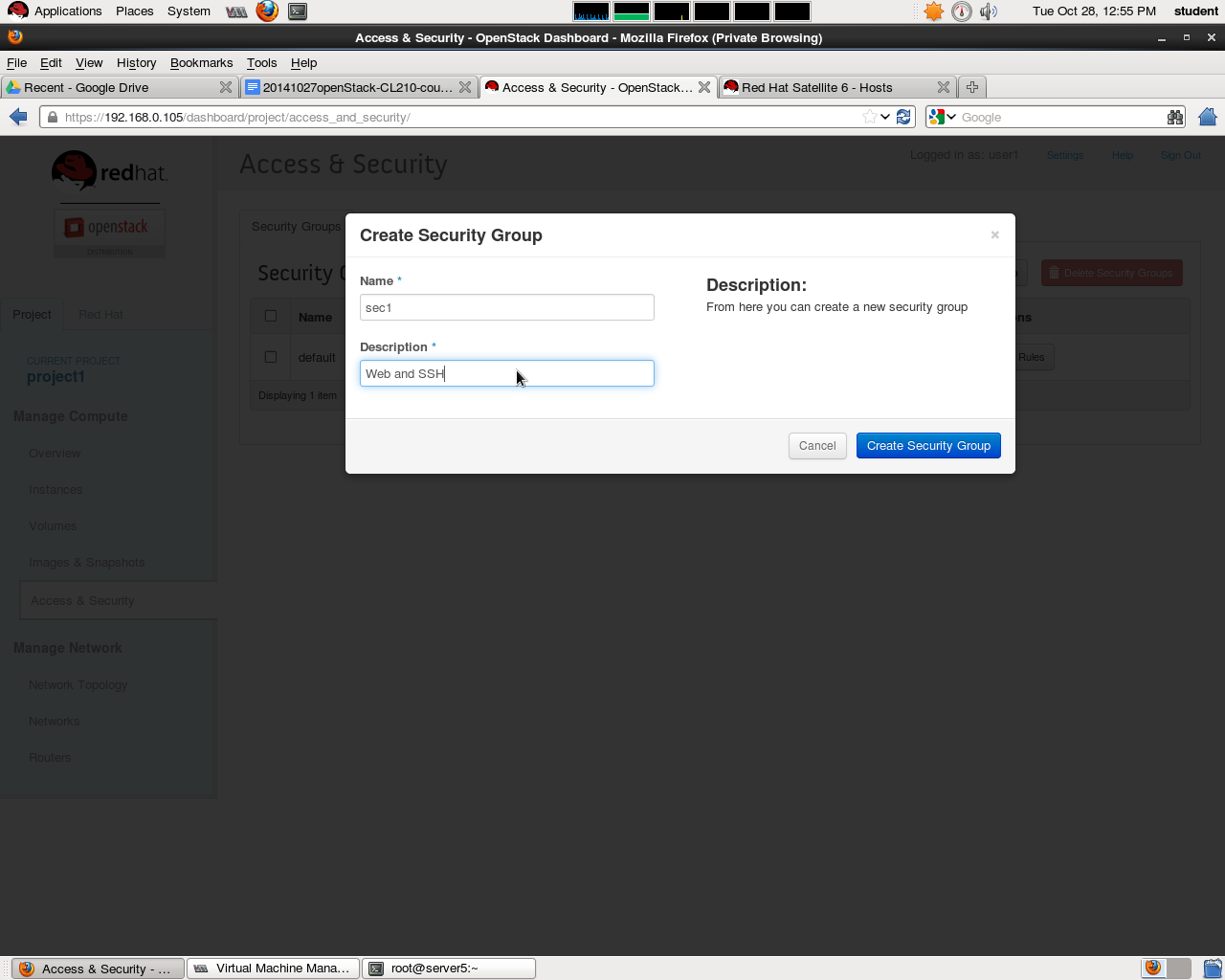Image resolution: width=1225 pixels, height=980 pixels.
Task: Open Virtual Machine Manager launcher icon in top panel
Action: click(x=236, y=11)
